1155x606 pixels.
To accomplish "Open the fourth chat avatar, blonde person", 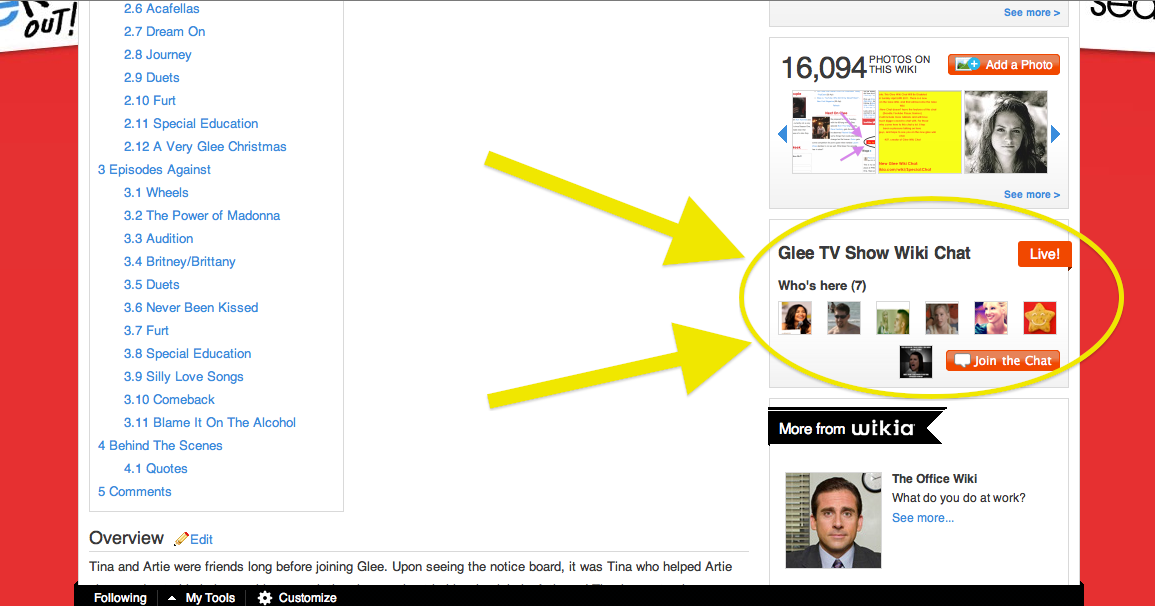I will pos(941,318).
